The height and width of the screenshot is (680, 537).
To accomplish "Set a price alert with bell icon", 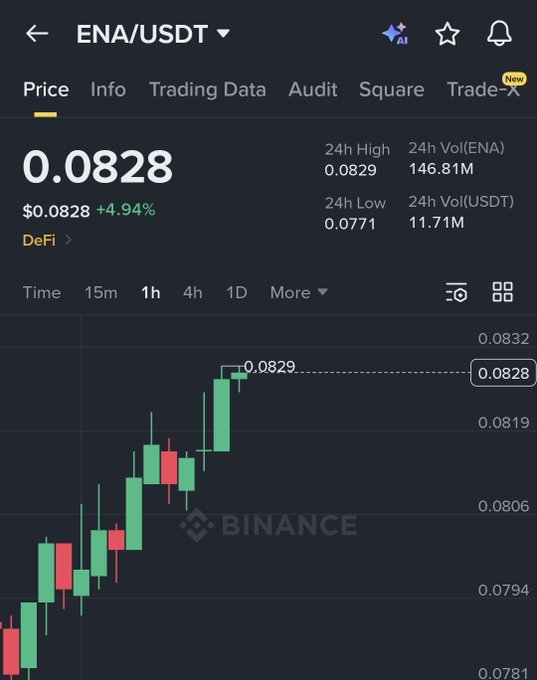I will click(x=499, y=33).
